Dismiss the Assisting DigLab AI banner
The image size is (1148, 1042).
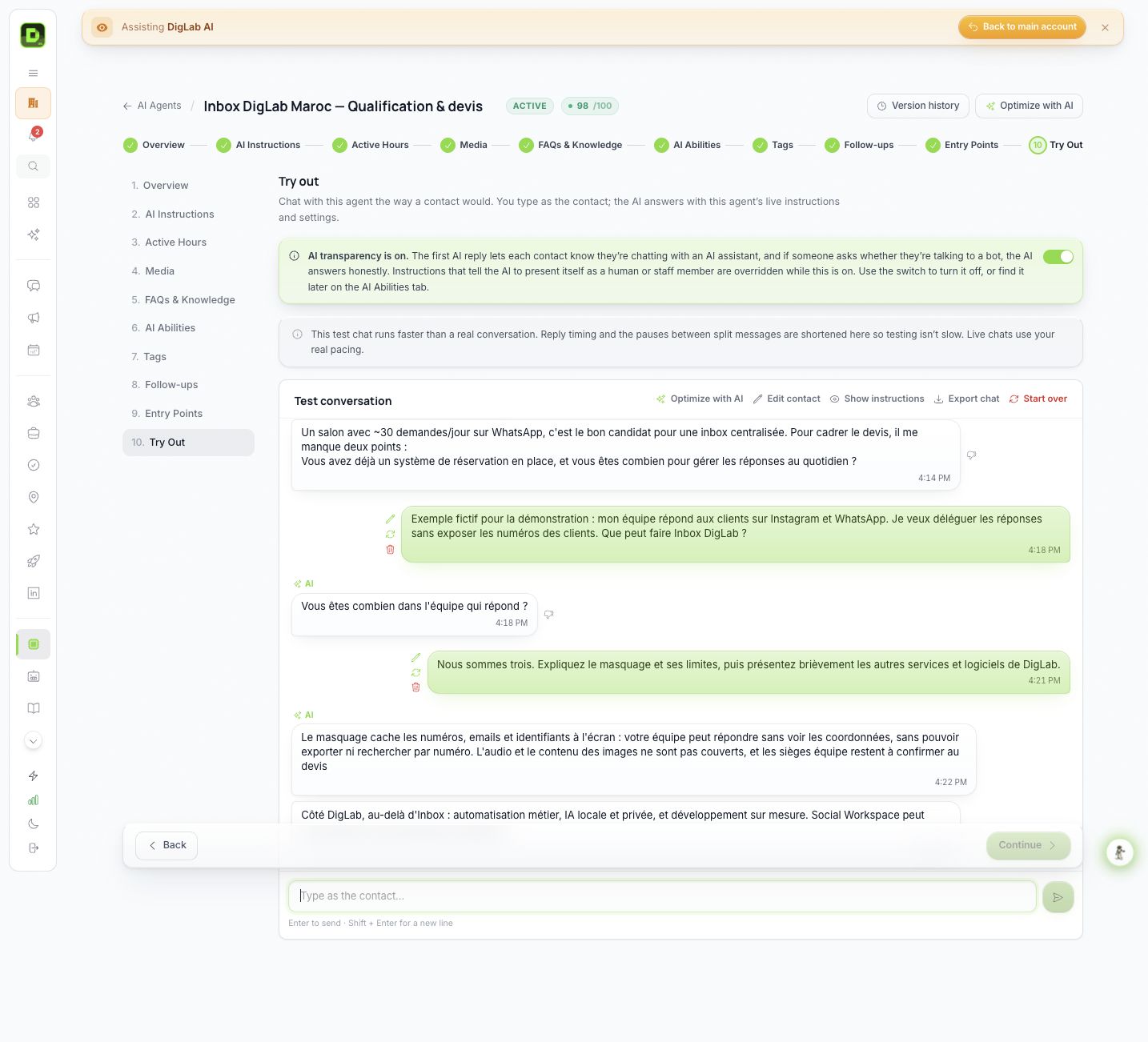click(x=1105, y=27)
